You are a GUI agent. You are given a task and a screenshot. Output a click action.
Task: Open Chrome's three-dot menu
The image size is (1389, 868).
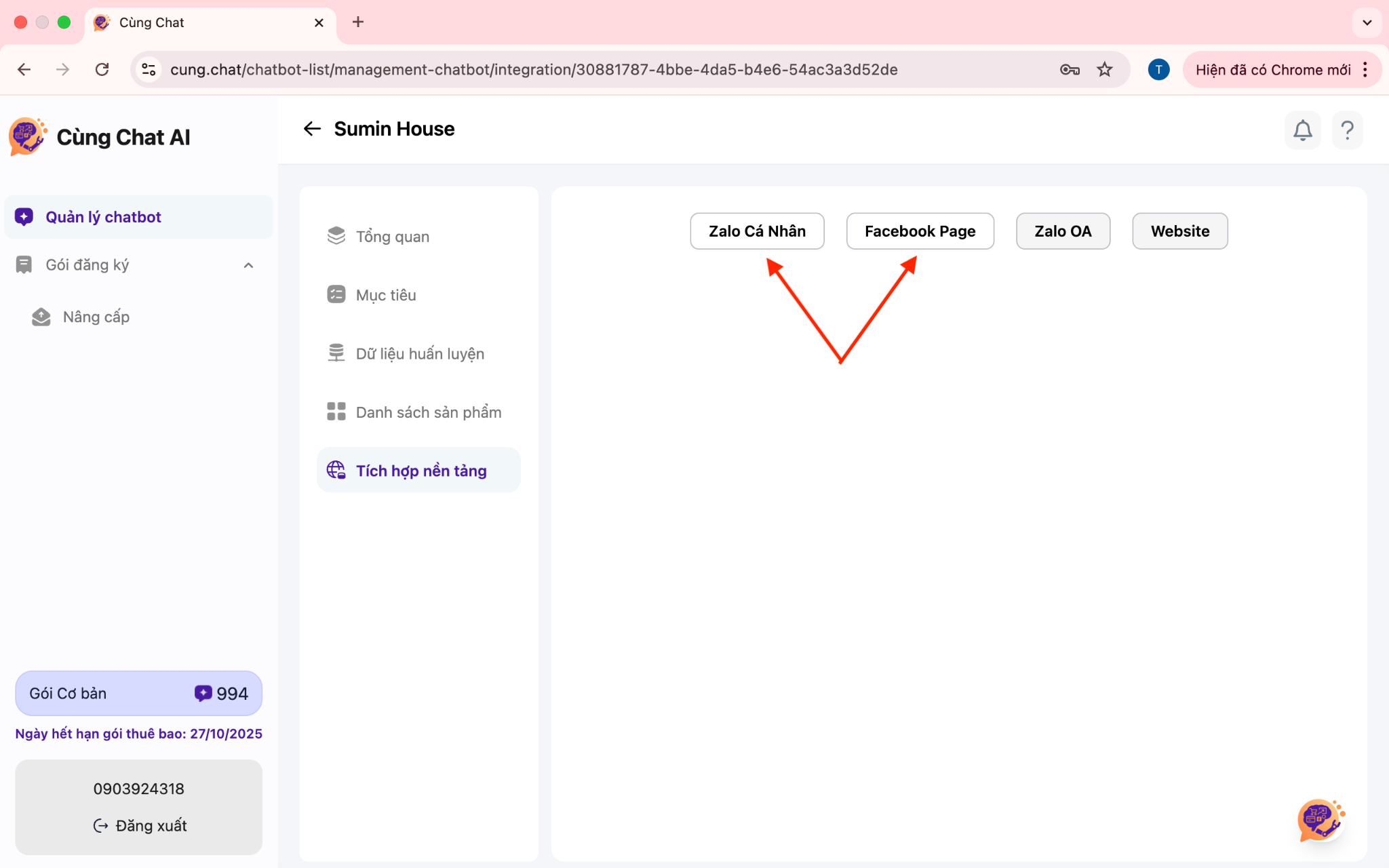(1365, 70)
